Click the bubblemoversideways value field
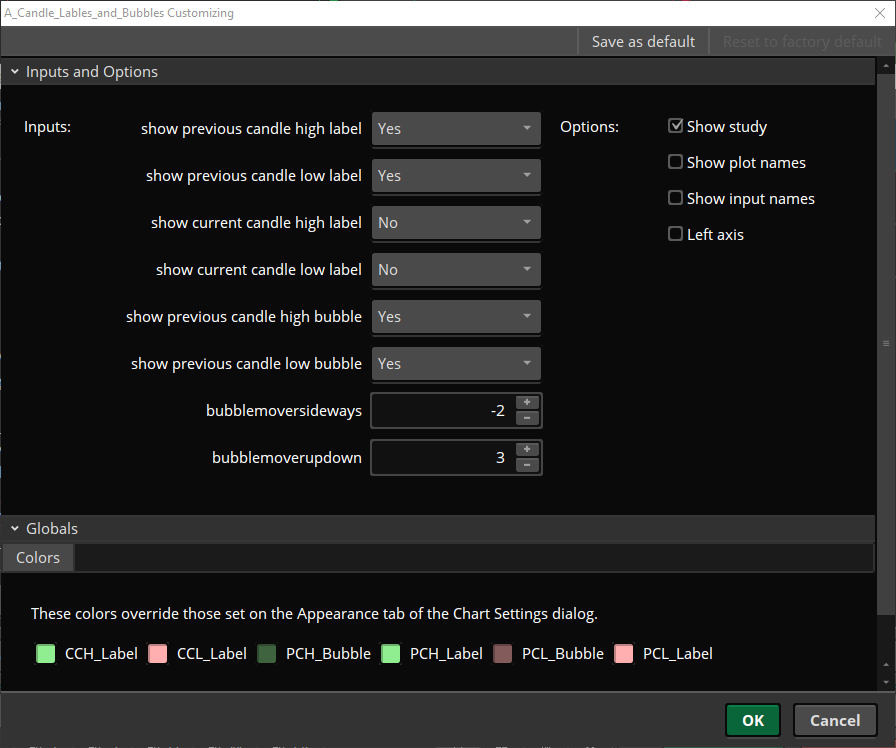The width and height of the screenshot is (896, 748). pos(443,410)
